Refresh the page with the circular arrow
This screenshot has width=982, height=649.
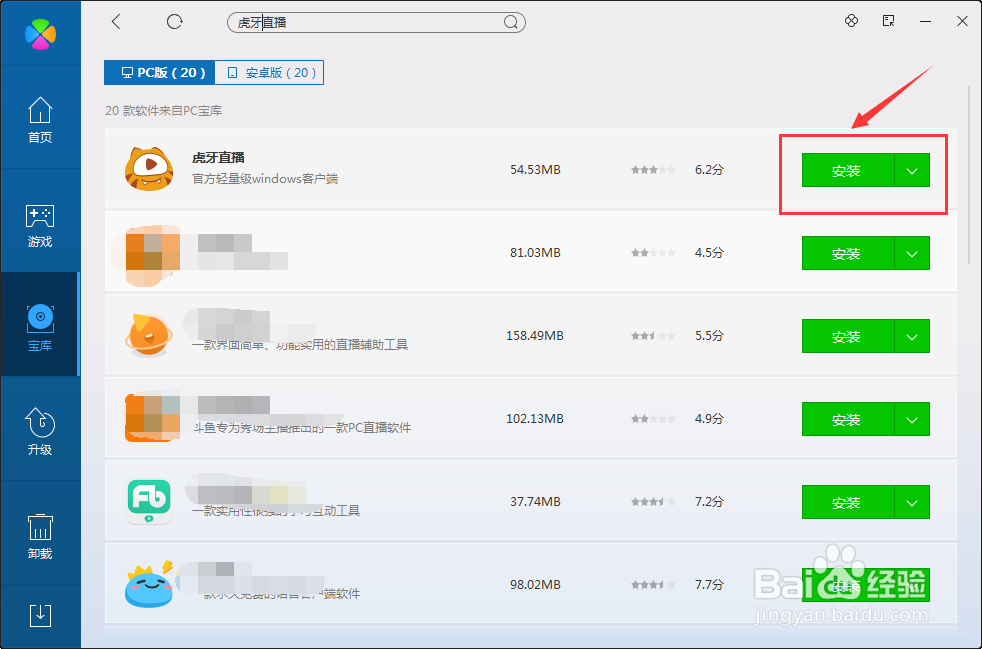coord(175,22)
